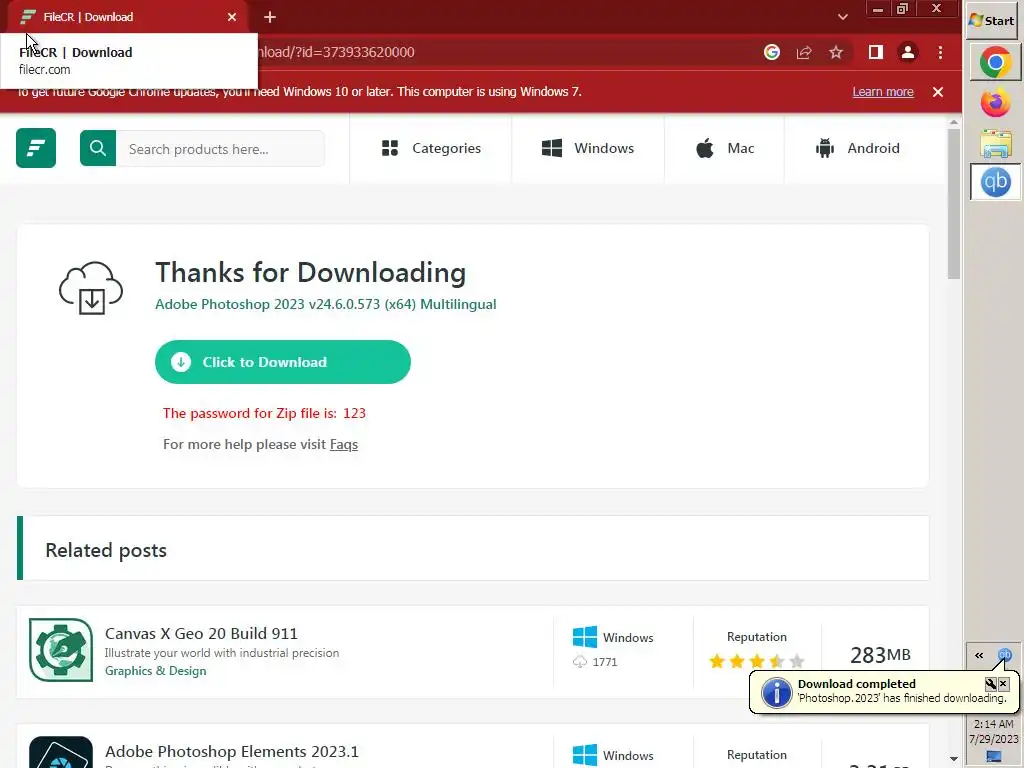Minimize the Chrome window
Screen dimensions: 1024x768
(878, 8)
